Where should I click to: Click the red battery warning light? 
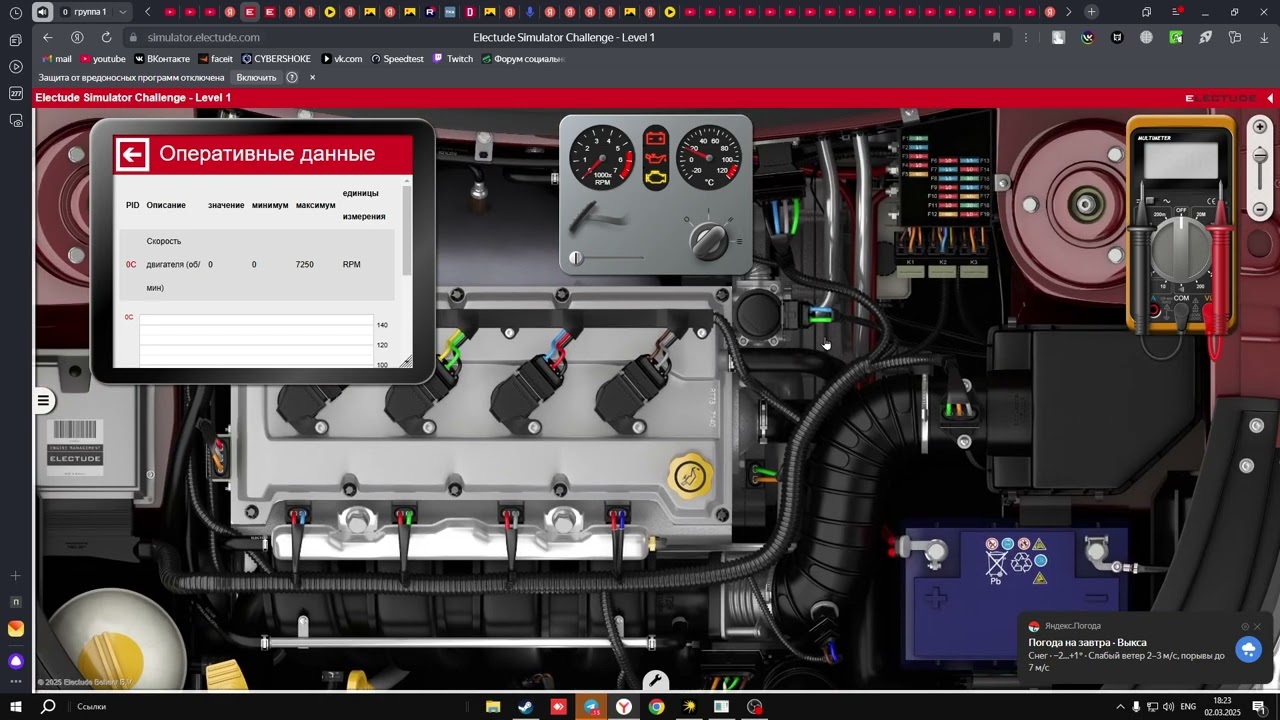656,138
